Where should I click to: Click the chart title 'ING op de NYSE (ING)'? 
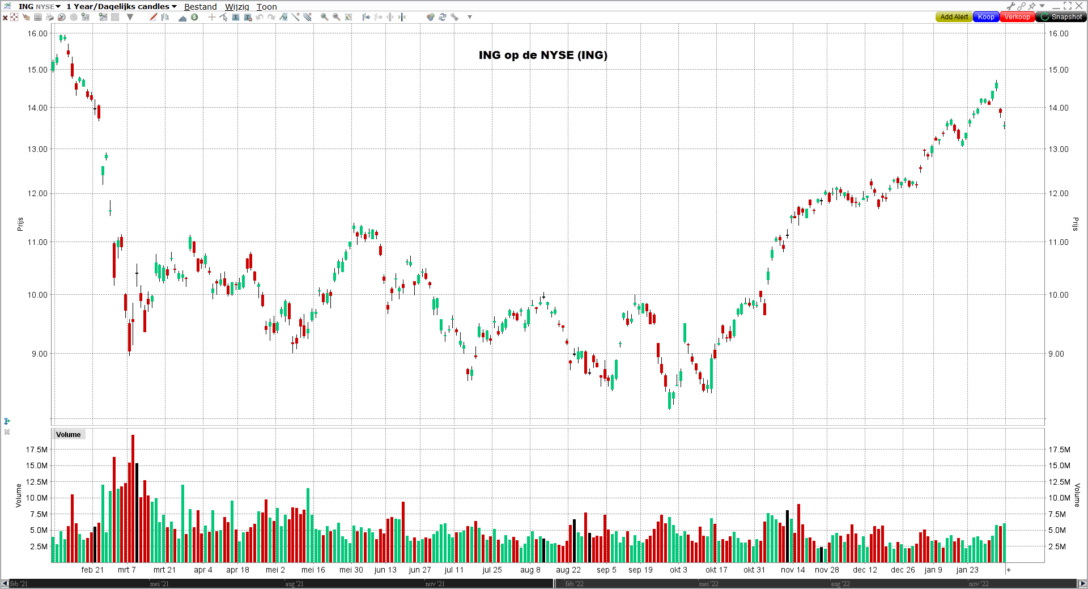click(543, 55)
